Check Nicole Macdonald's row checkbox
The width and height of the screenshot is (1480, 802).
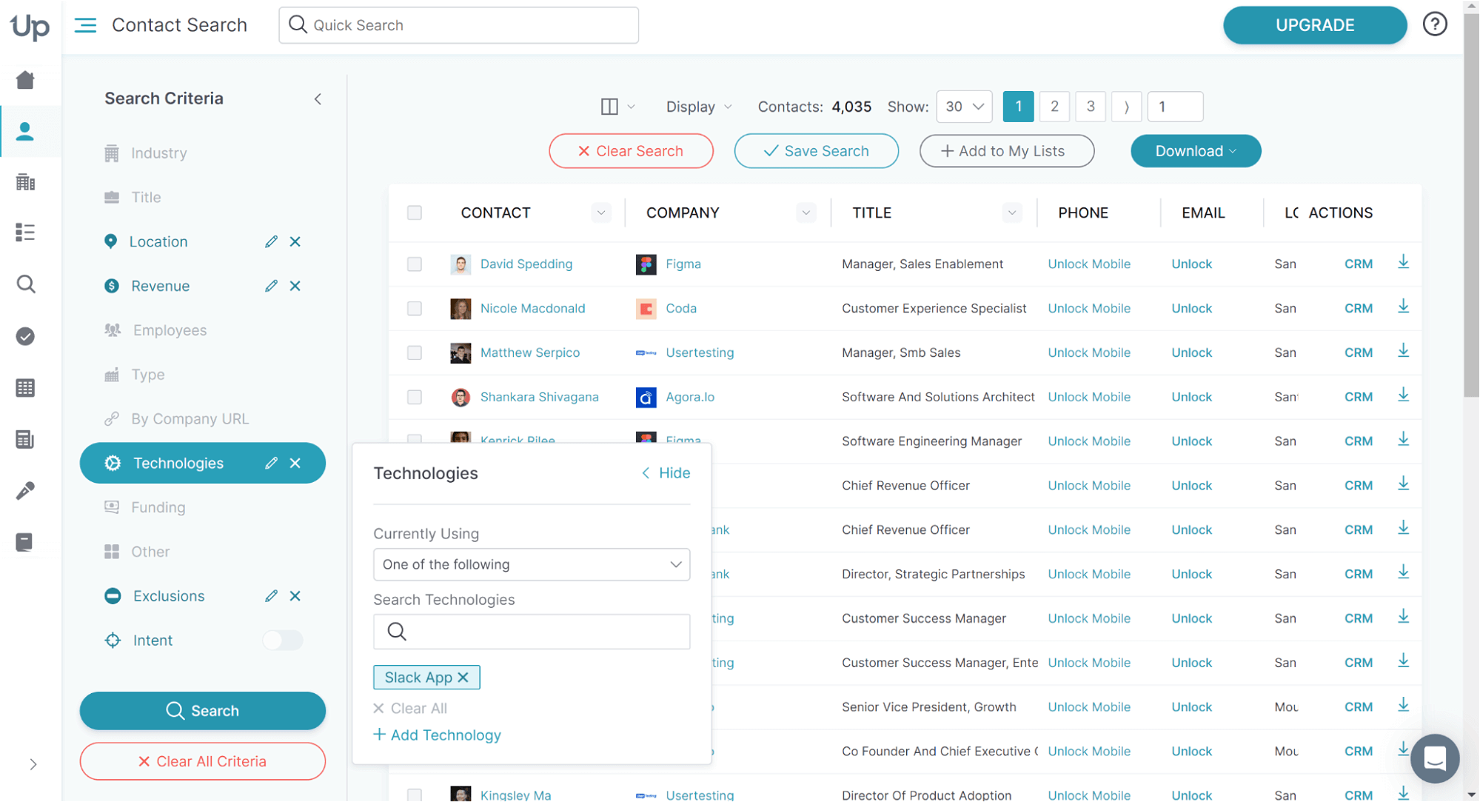point(414,308)
